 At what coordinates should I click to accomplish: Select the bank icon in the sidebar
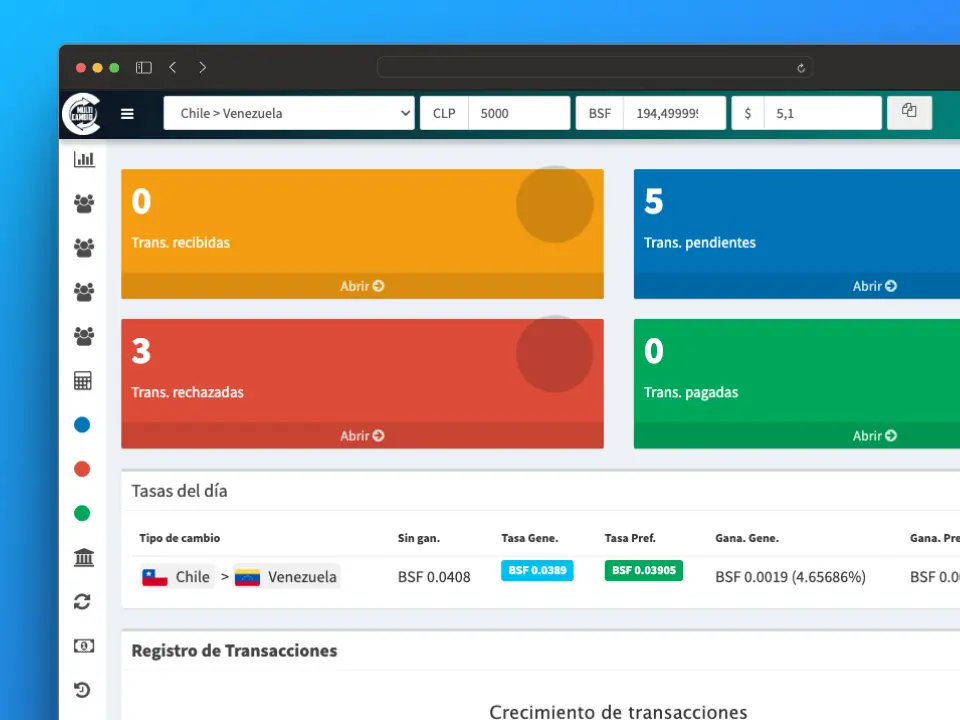(x=83, y=557)
